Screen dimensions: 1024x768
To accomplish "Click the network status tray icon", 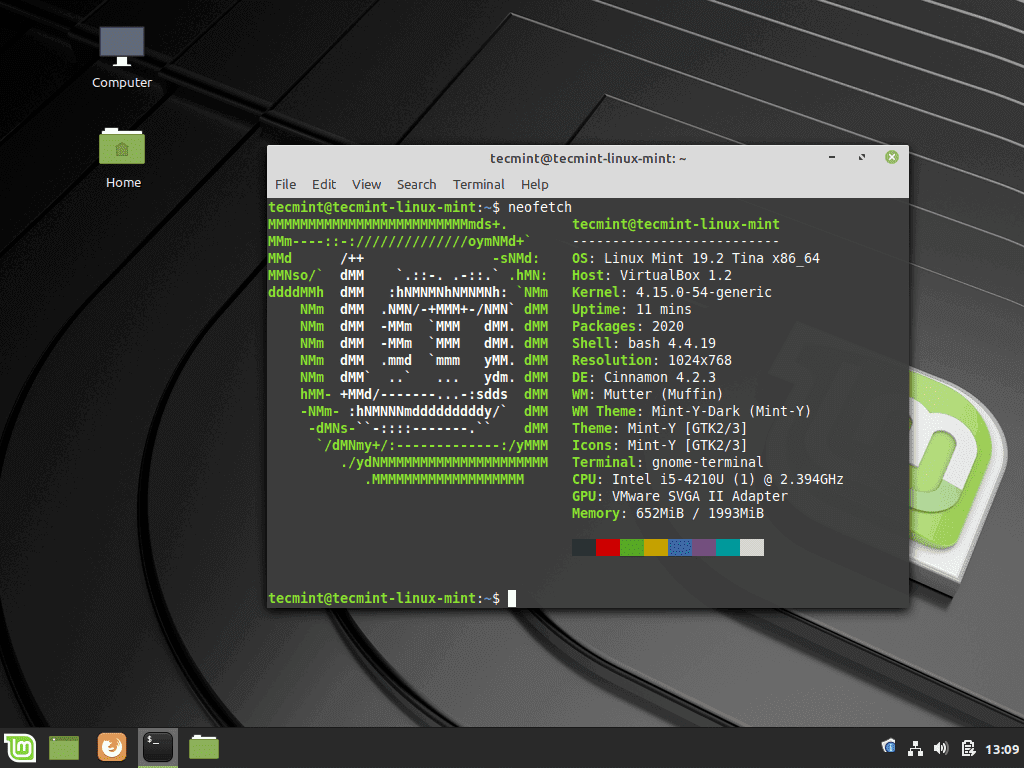I will point(915,747).
